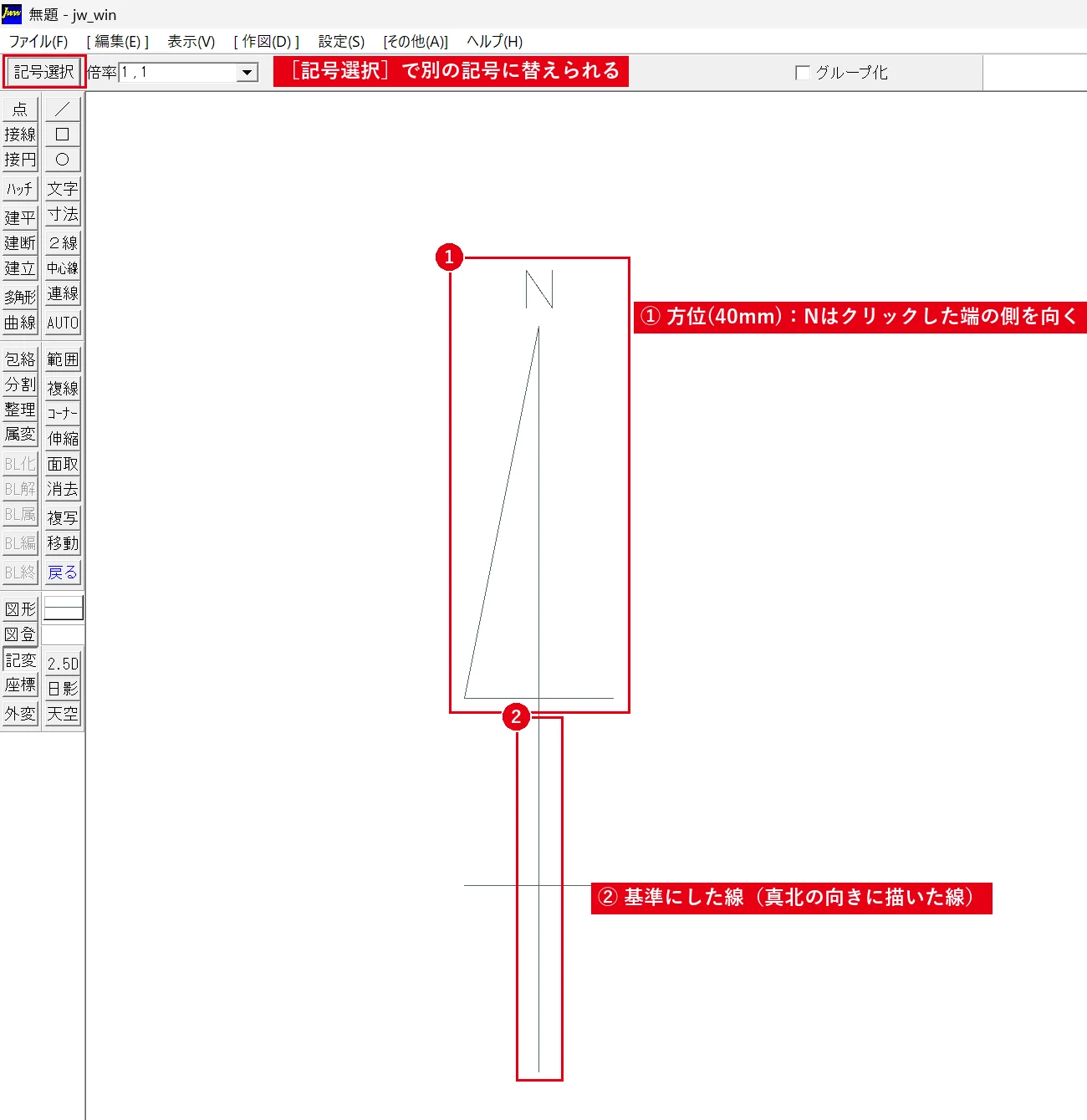Click the line attribute swatch below 図形 row

tap(64, 608)
